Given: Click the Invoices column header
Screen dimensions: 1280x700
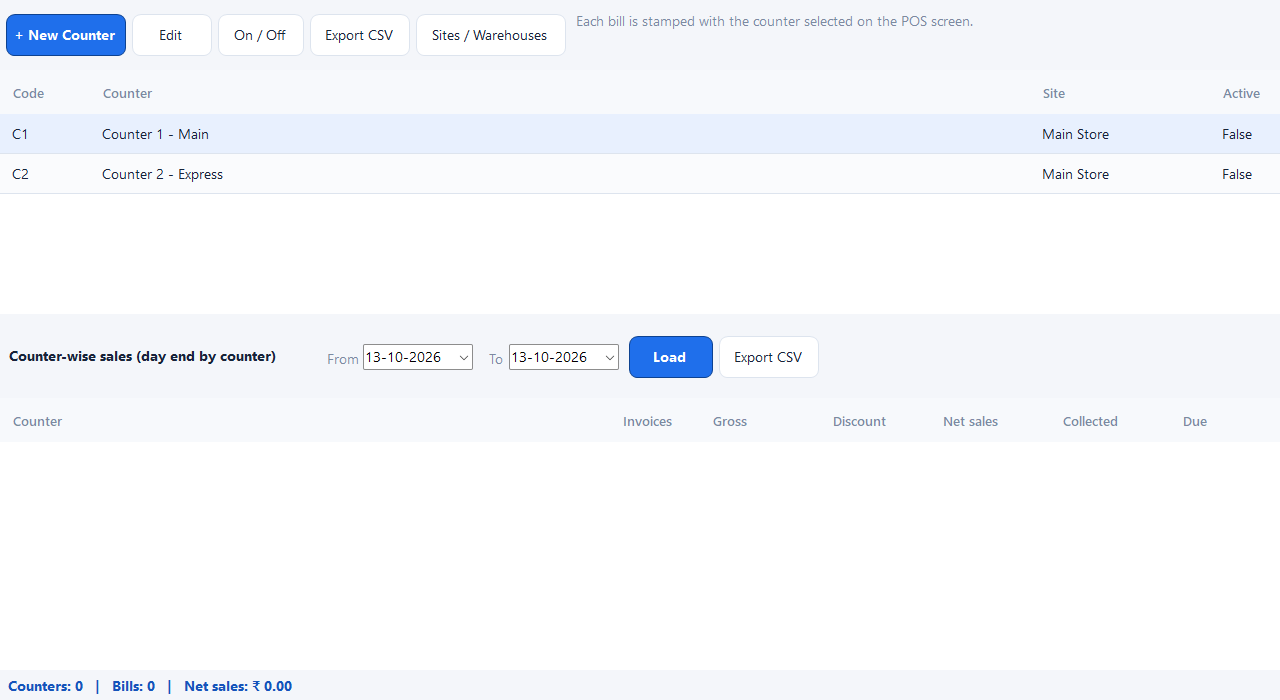Looking at the screenshot, I should [x=647, y=421].
